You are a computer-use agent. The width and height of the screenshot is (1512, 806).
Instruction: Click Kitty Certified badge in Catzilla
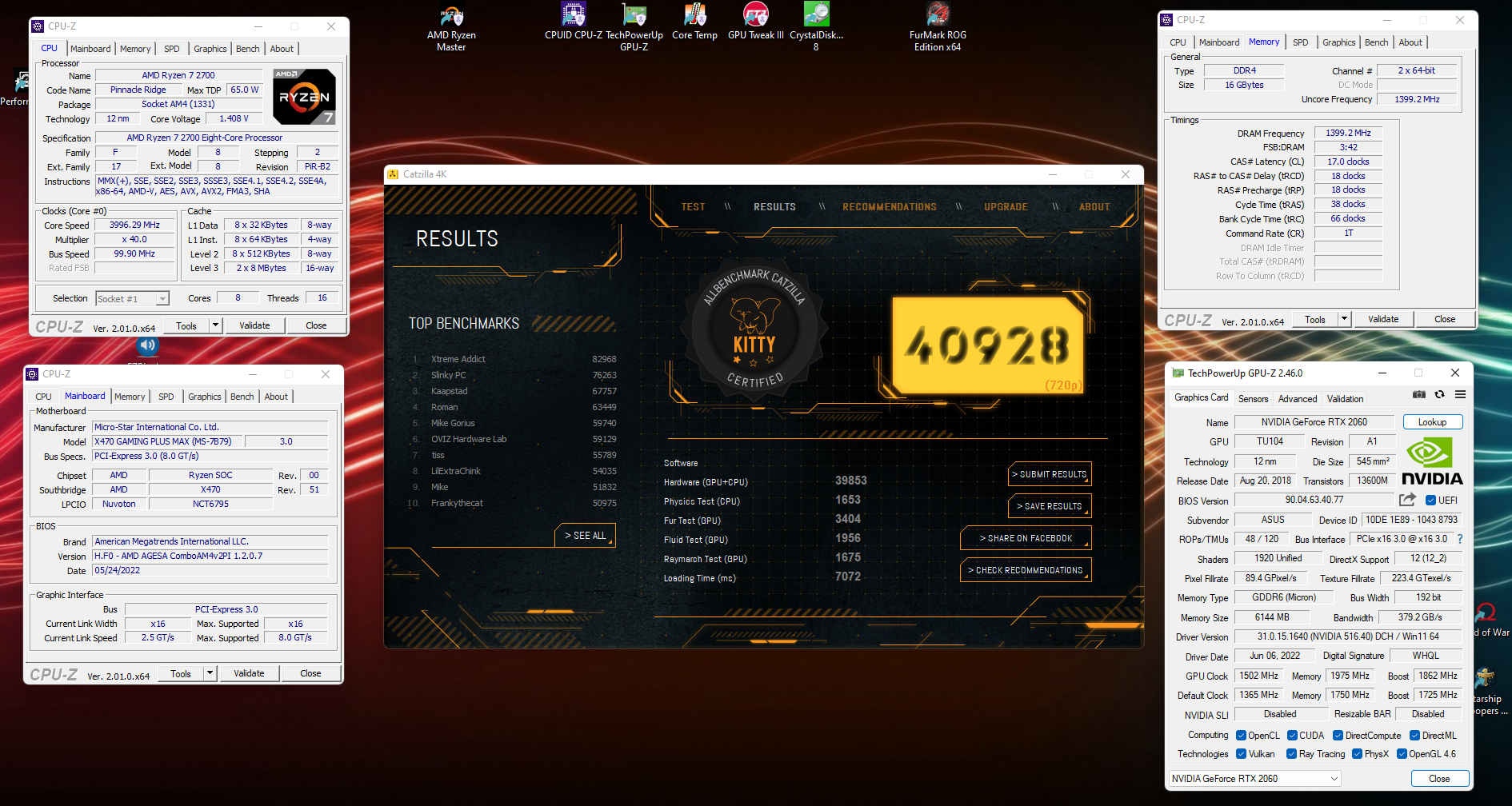click(x=753, y=329)
